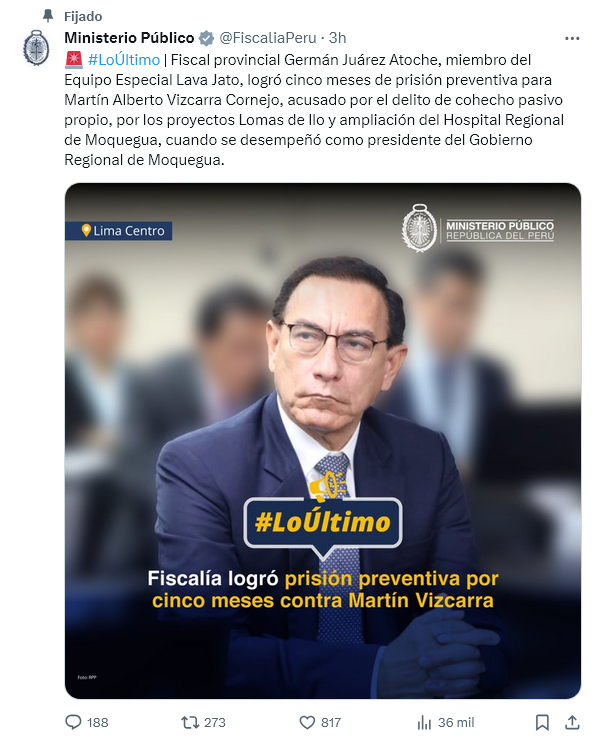598x744 pixels.
Task: Click the 36 mil views count
Action: 456,723
